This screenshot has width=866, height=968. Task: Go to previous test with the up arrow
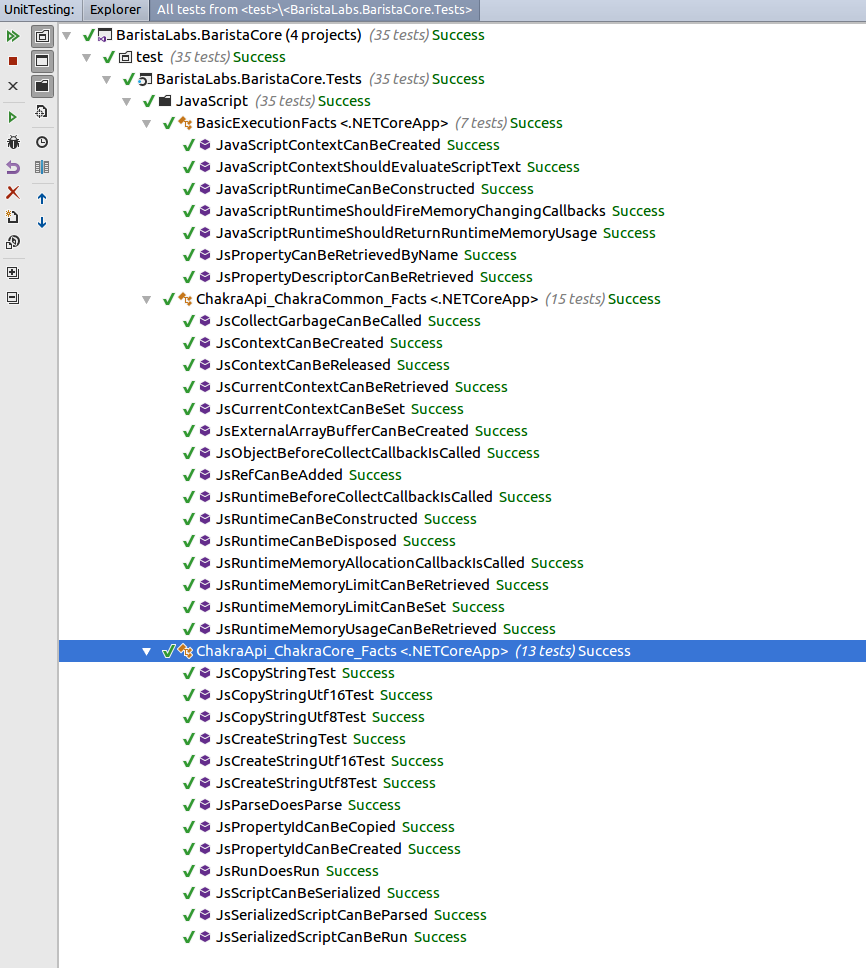click(42, 198)
